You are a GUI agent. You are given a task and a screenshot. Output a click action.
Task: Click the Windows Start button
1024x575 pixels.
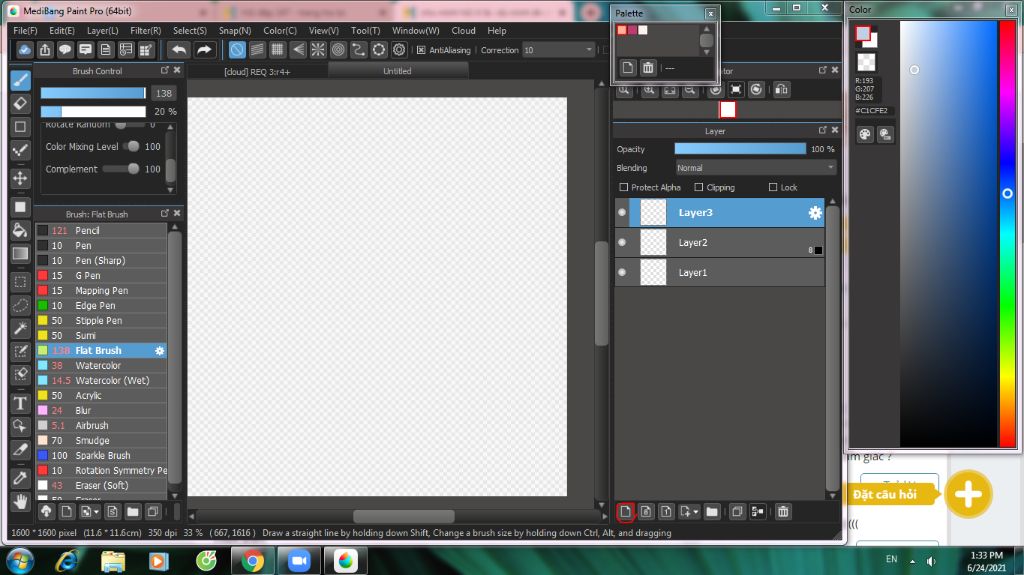pyautogui.click(x=20, y=561)
